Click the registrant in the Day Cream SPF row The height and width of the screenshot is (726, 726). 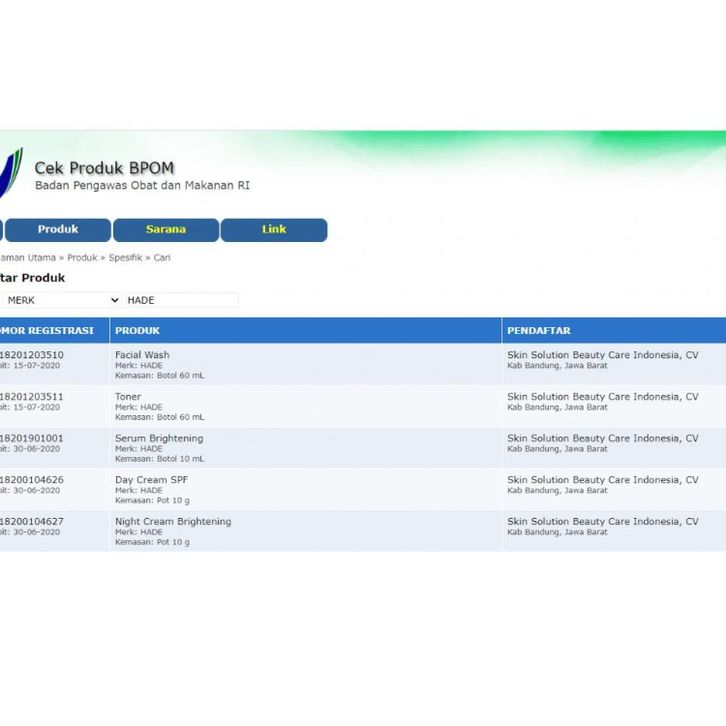click(602, 480)
